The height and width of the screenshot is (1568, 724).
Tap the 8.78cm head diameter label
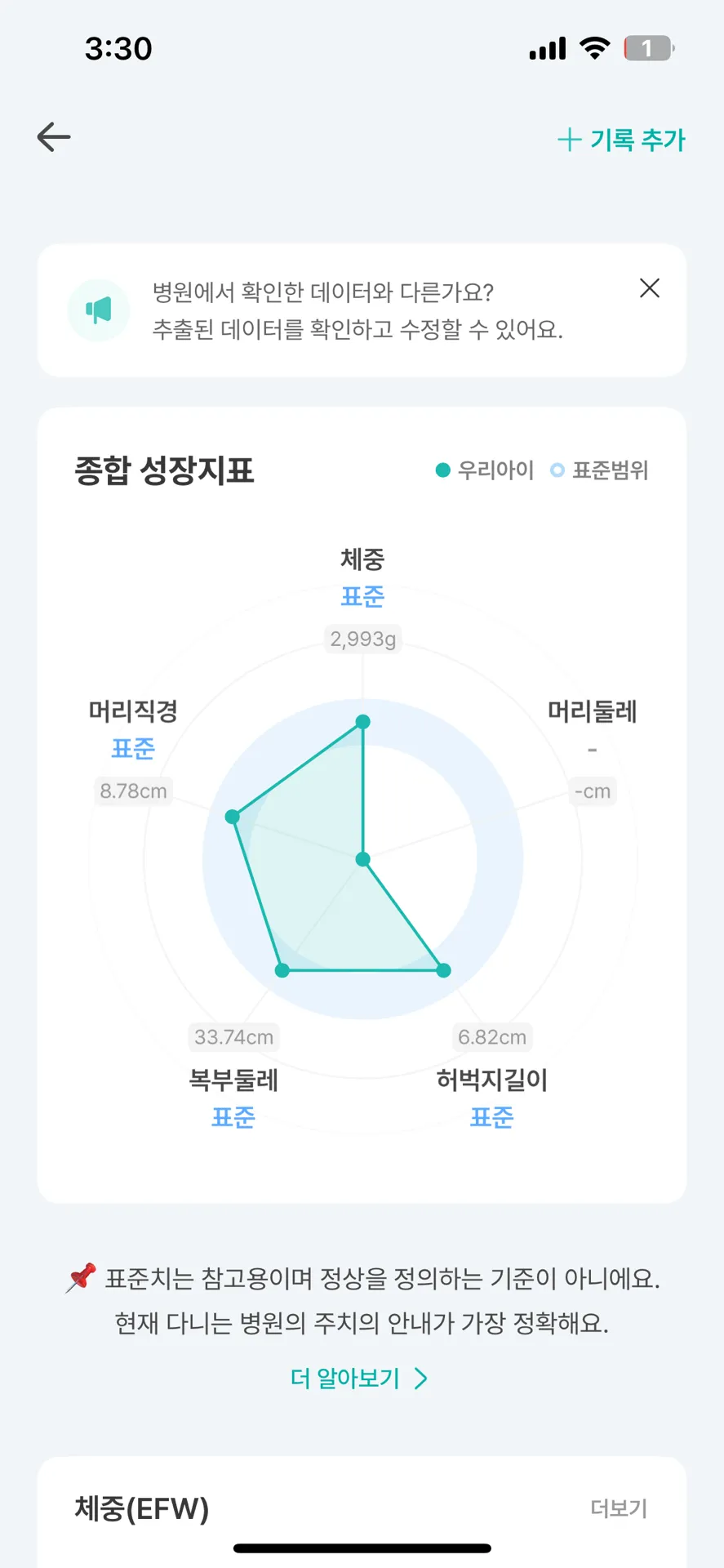point(133,791)
